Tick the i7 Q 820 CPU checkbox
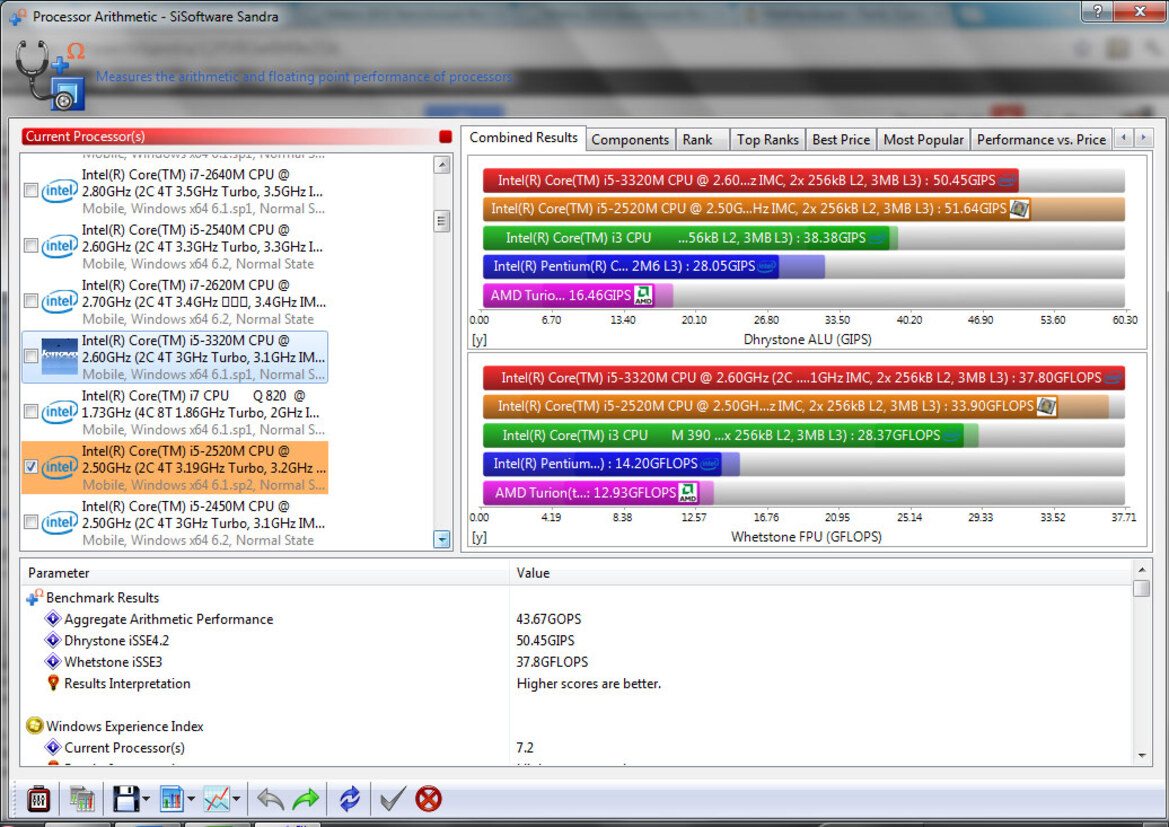The width and height of the screenshot is (1169, 827). (x=31, y=412)
